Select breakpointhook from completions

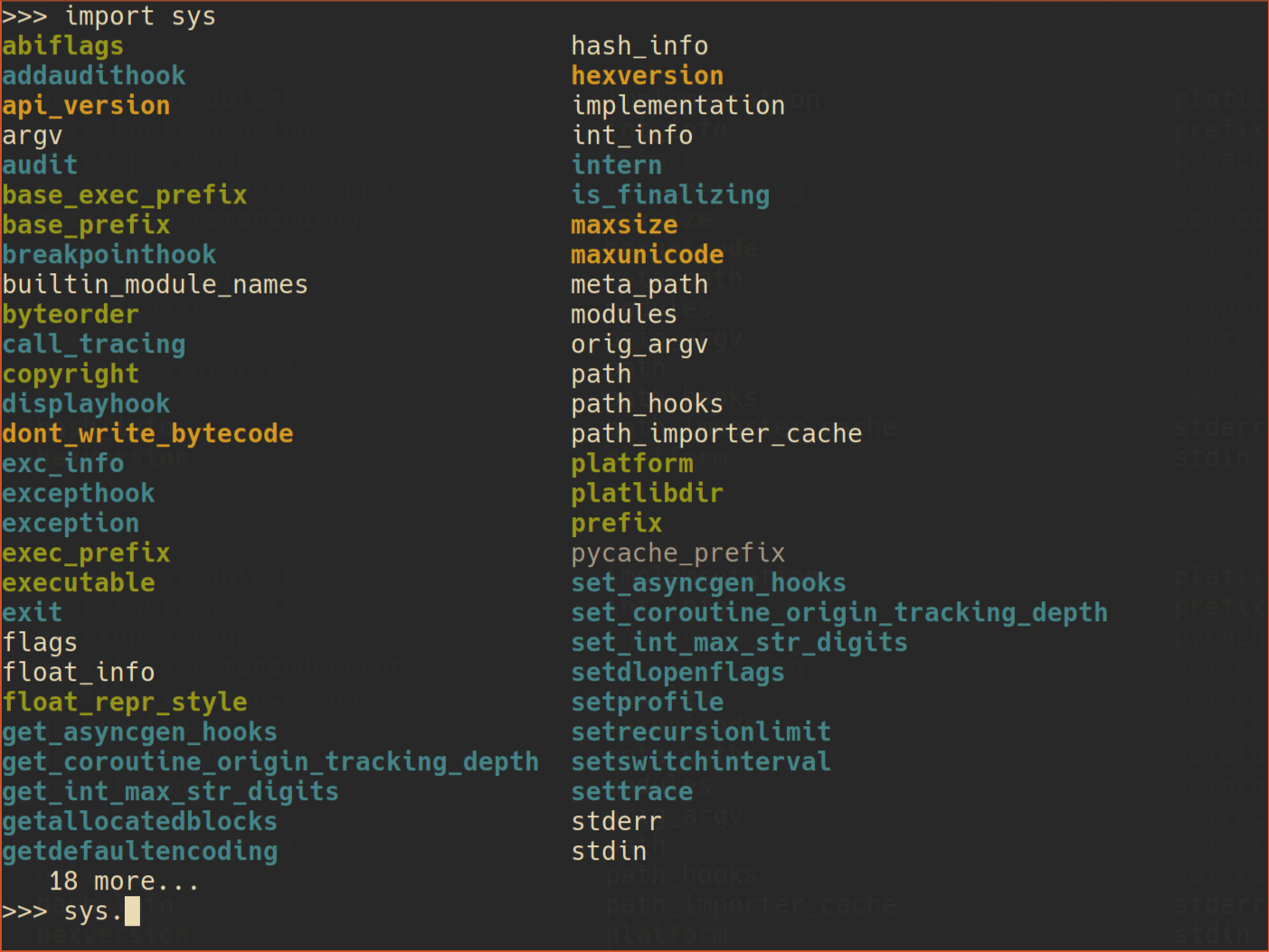[109, 255]
